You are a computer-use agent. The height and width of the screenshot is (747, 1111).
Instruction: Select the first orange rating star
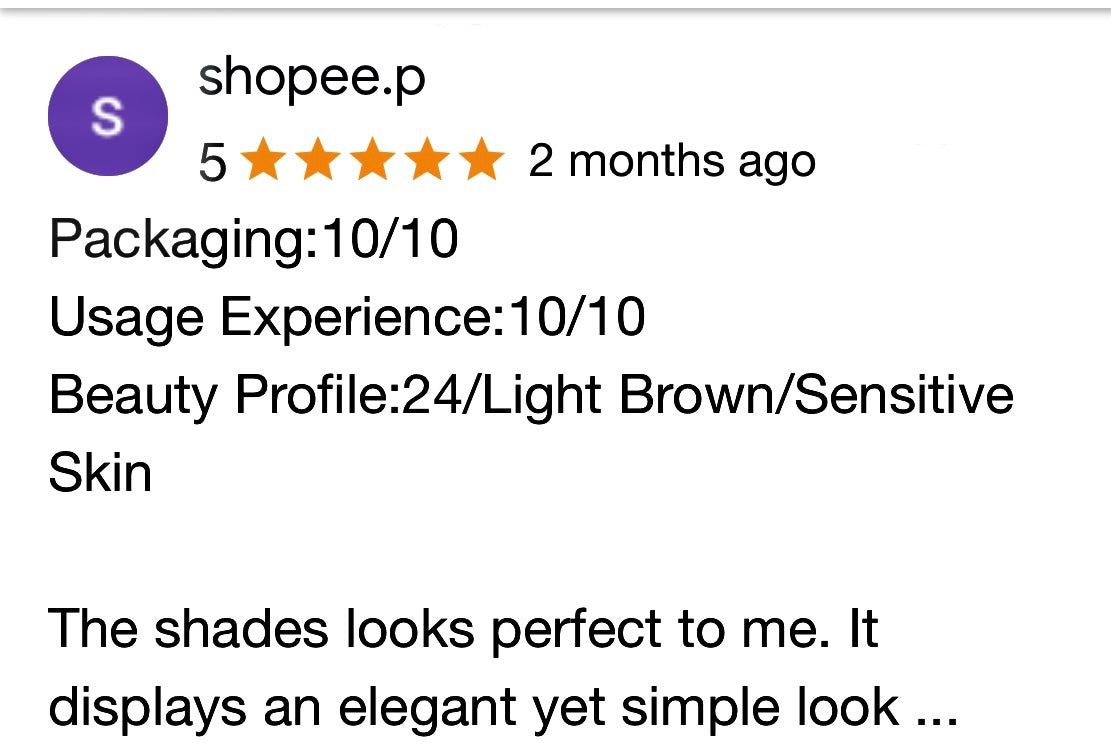(x=265, y=159)
